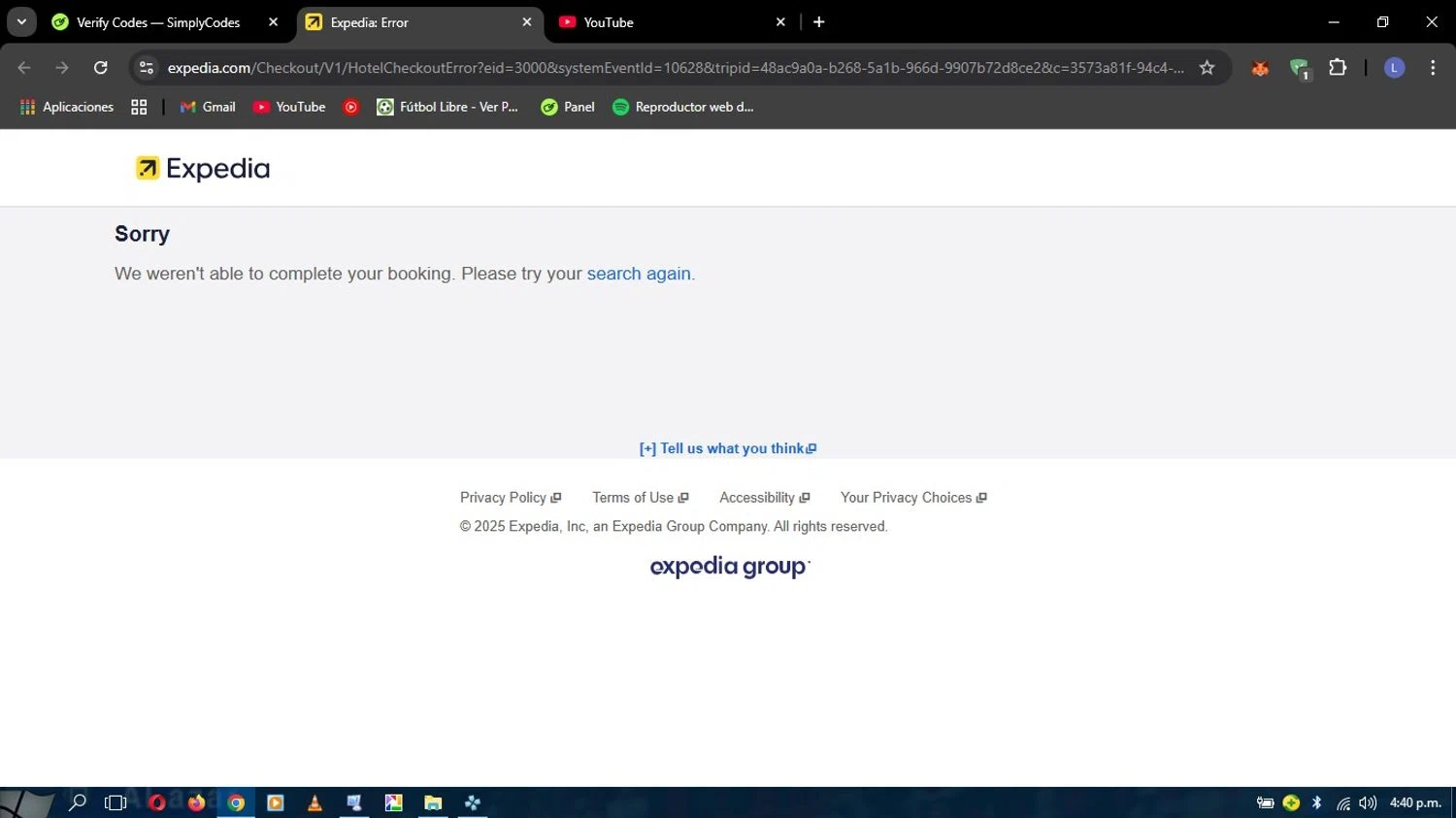
Task: Open the colorful picture app in taskbar
Action: pos(393,802)
